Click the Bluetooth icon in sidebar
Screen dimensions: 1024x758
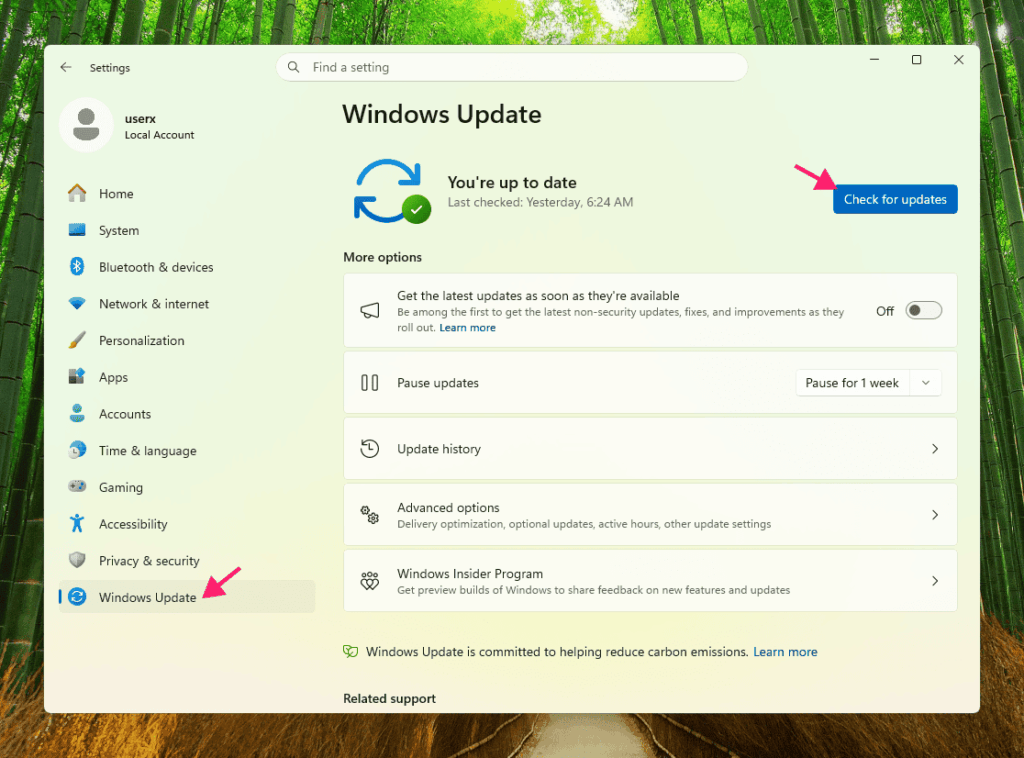[x=77, y=266]
